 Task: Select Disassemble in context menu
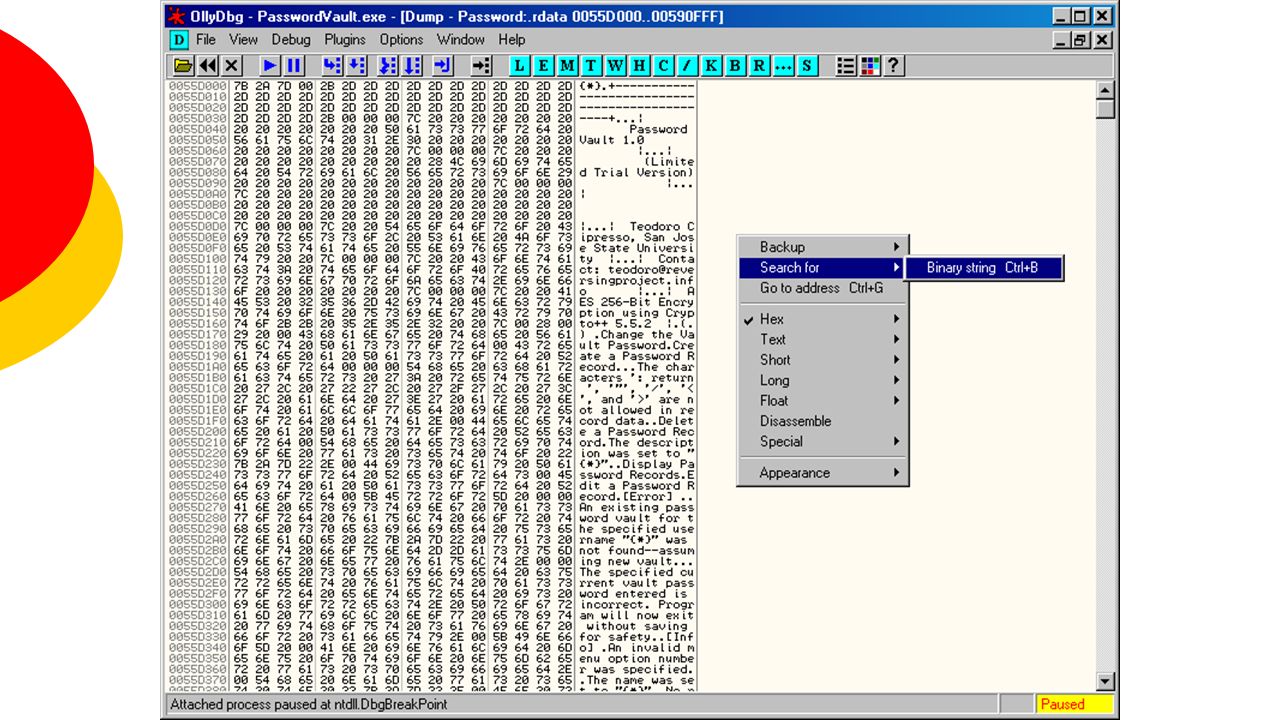click(822, 421)
